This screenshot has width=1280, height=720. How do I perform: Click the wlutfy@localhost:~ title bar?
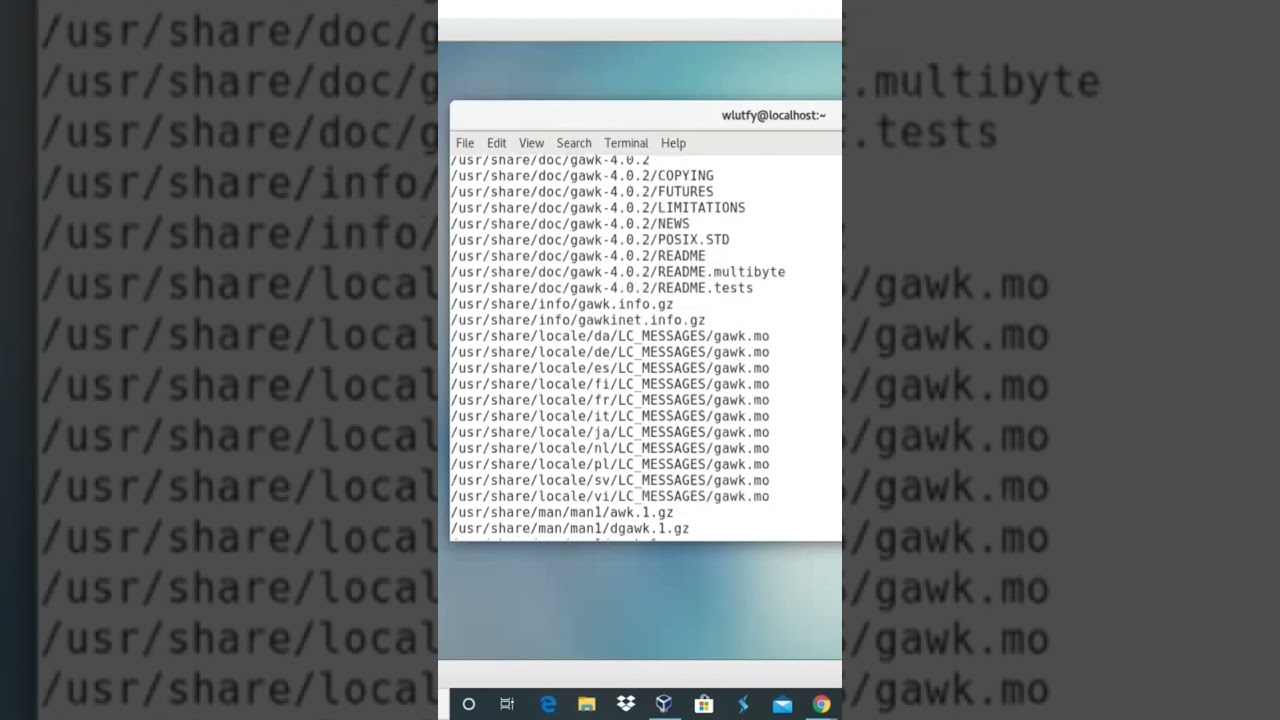[774, 115]
